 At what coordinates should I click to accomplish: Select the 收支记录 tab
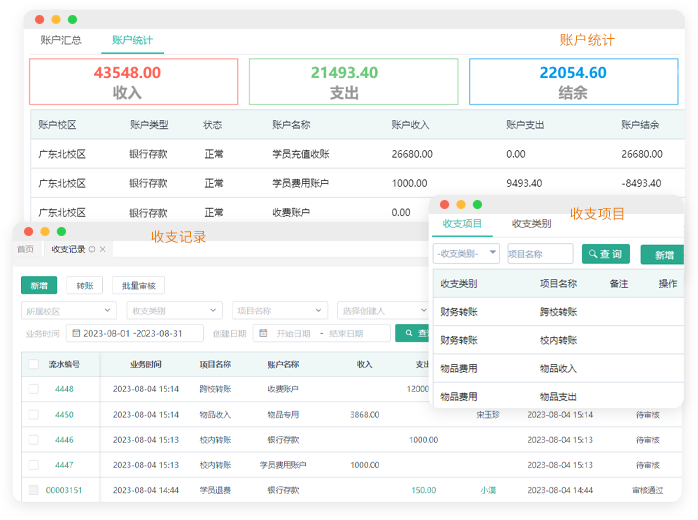[x=68, y=249]
